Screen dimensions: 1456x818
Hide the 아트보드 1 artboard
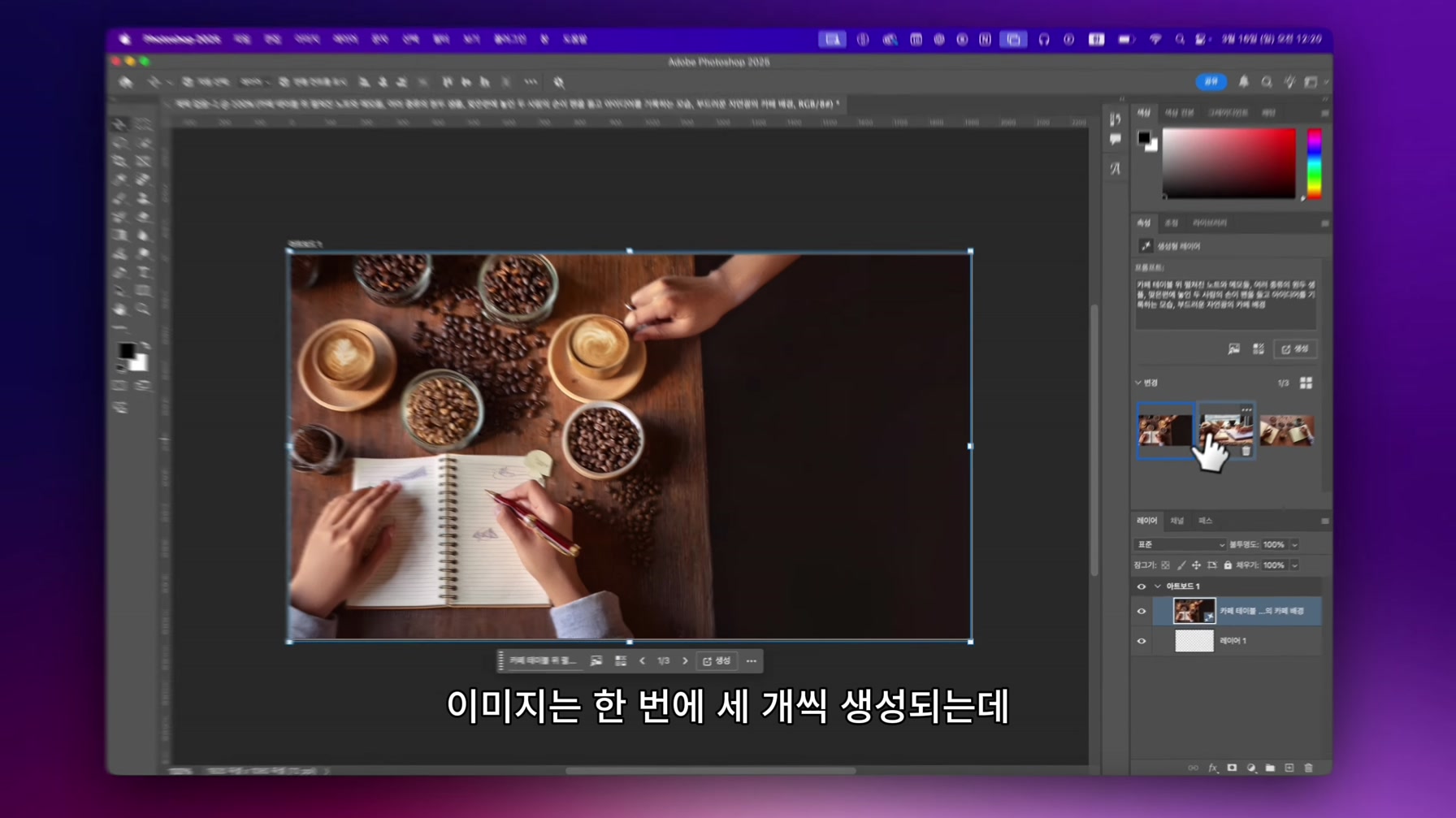tap(1142, 586)
